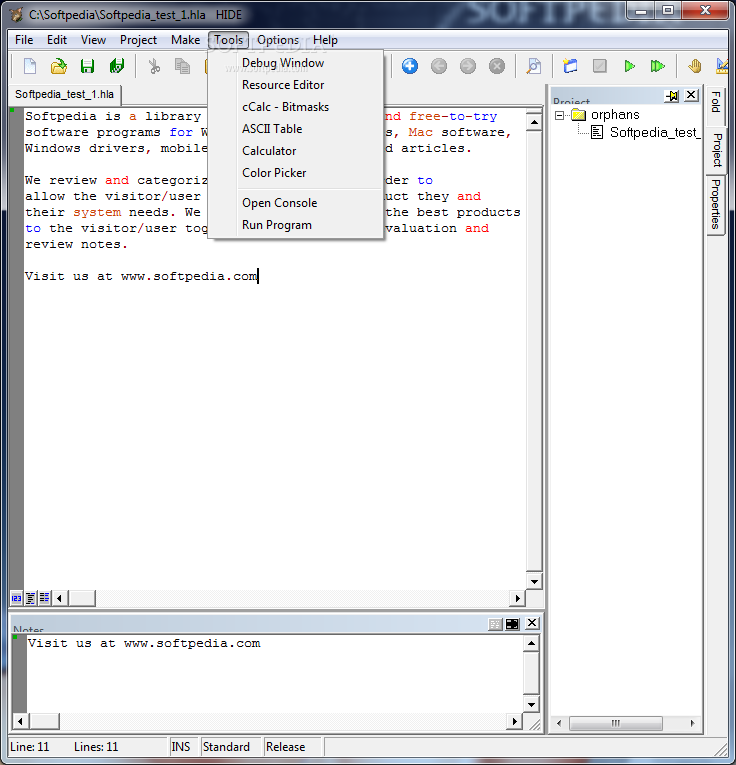
Task: Click Project panel horizontal scrollbar thumb
Action: pos(616,723)
